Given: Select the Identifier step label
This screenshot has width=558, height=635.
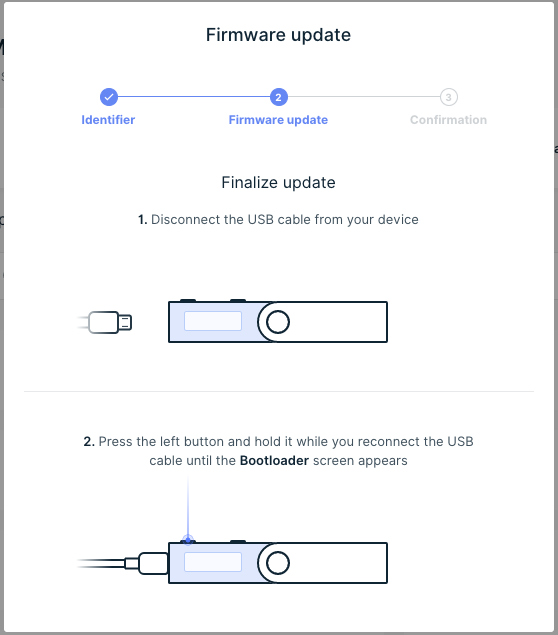Looking at the screenshot, I should tap(108, 120).
